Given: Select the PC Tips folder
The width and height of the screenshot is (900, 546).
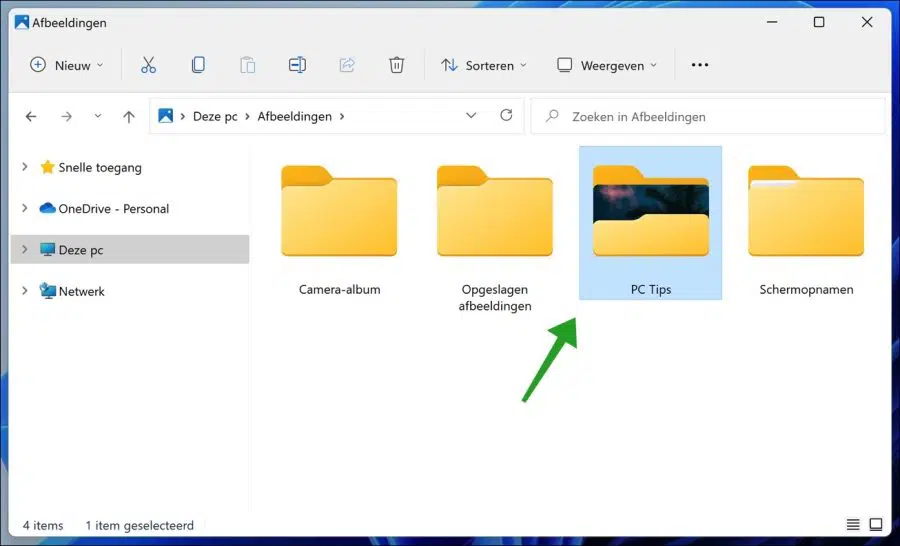Looking at the screenshot, I should click(x=650, y=224).
